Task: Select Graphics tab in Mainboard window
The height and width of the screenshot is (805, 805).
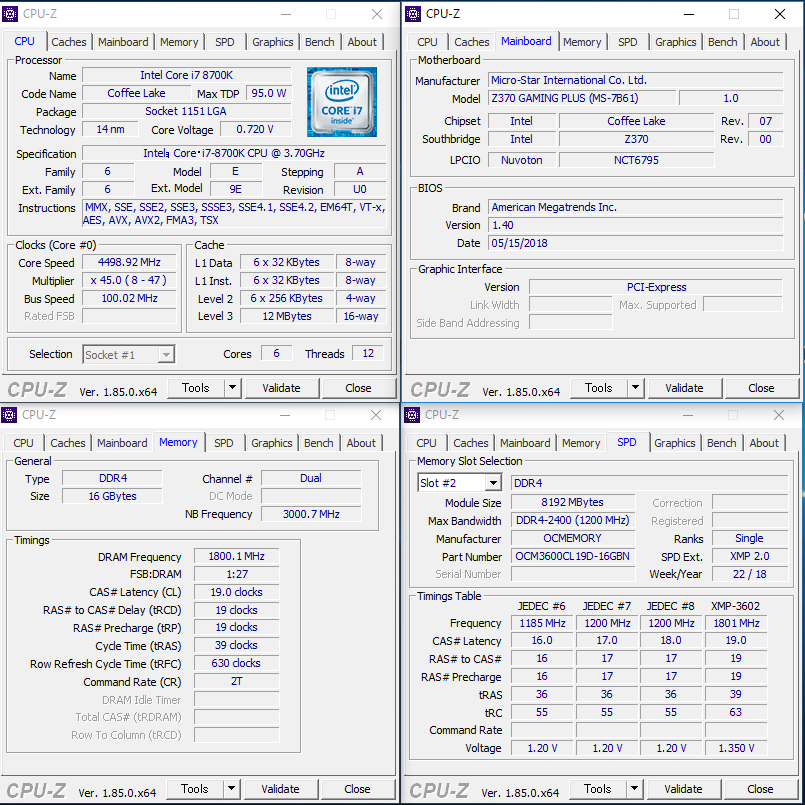Action: click(675, 42)
